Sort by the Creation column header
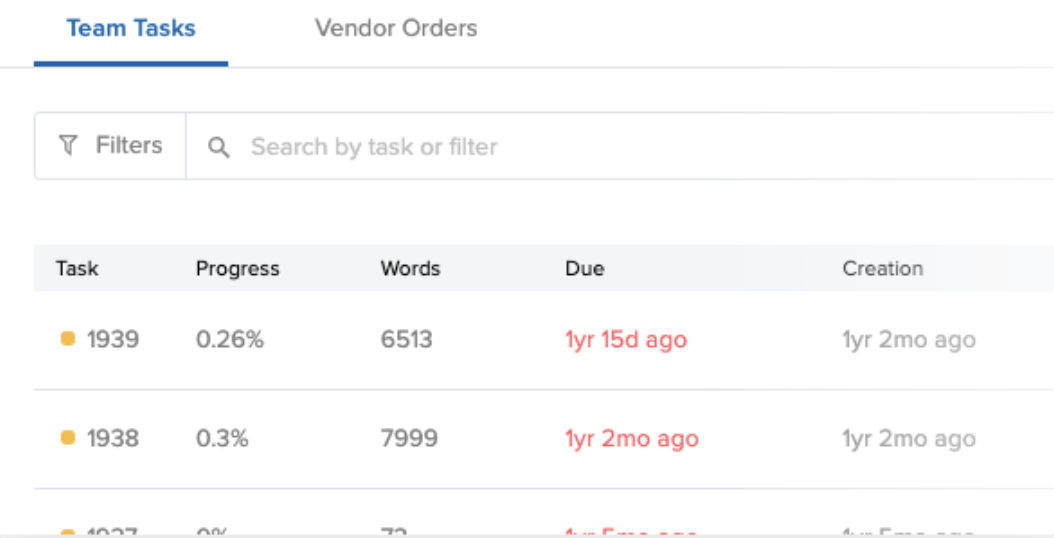Screen dimensions: 1054x538 point(882,269)
